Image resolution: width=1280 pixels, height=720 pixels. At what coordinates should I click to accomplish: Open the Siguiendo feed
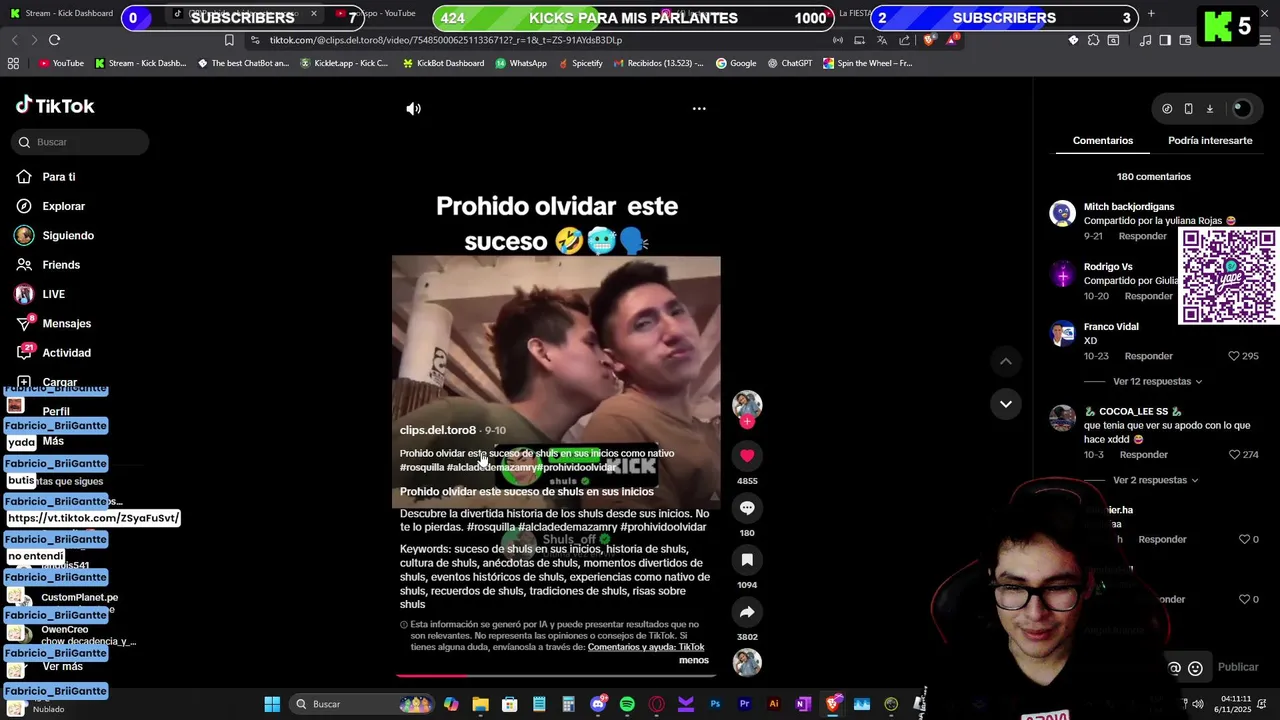click(67, 236)
